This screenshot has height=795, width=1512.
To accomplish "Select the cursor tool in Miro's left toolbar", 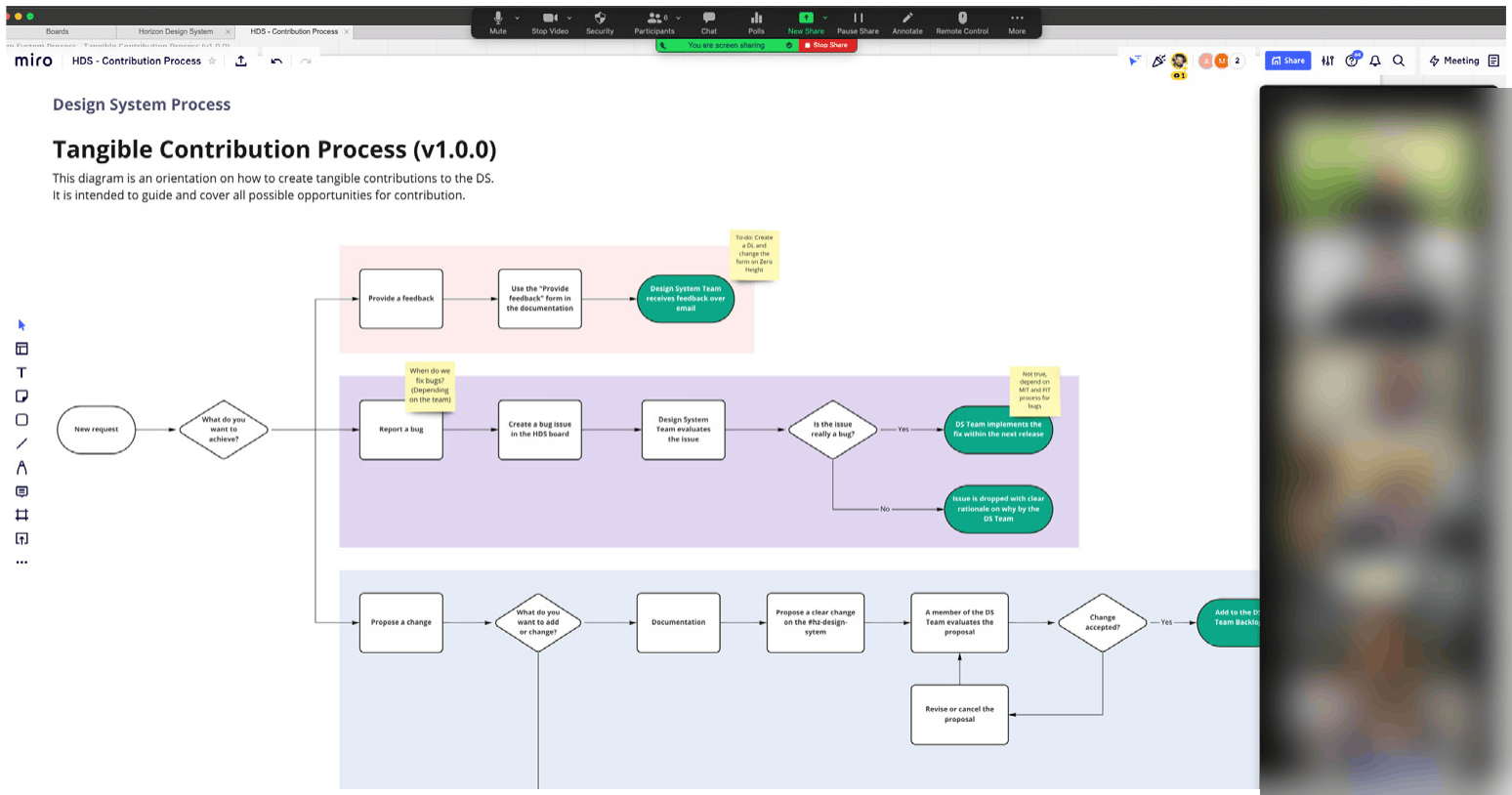I will click(x=21, y=325).
